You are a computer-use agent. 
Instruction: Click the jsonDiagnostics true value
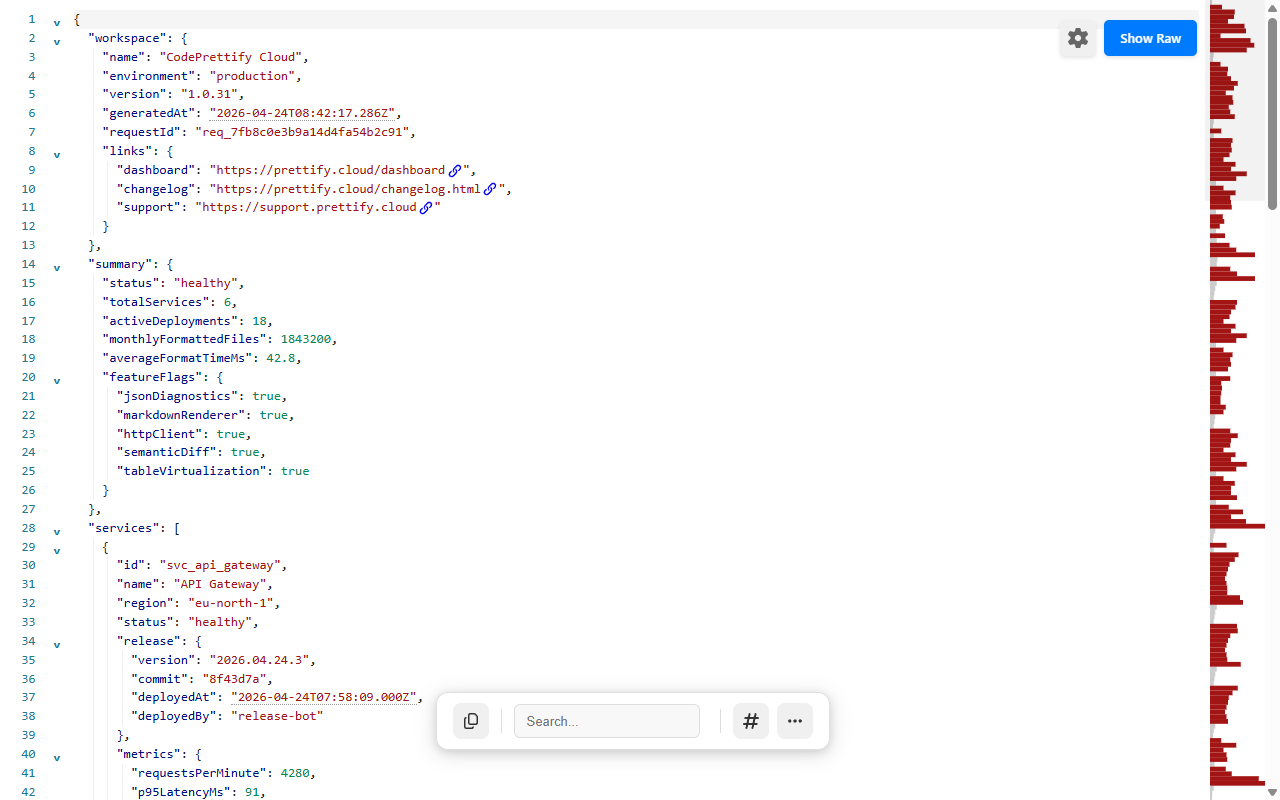(x=266, y=396)
